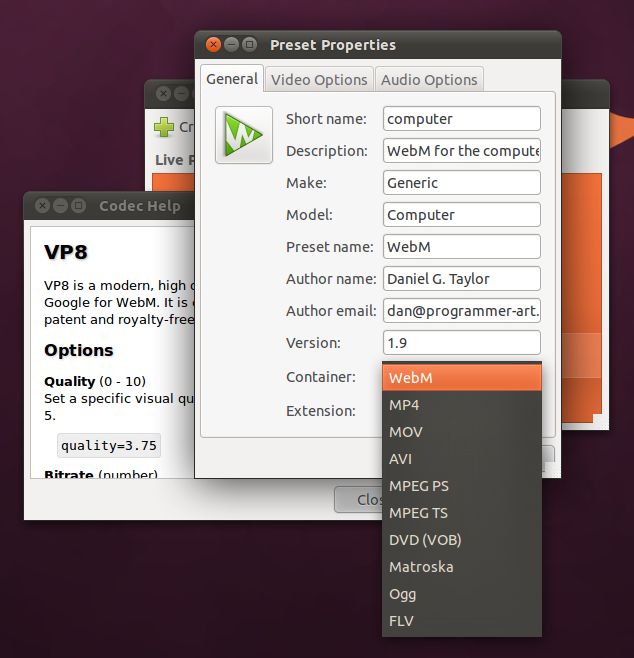The height and width of the screenshot is (658, 634).
Task: Click the Short name text field
Action: point(462,119)
